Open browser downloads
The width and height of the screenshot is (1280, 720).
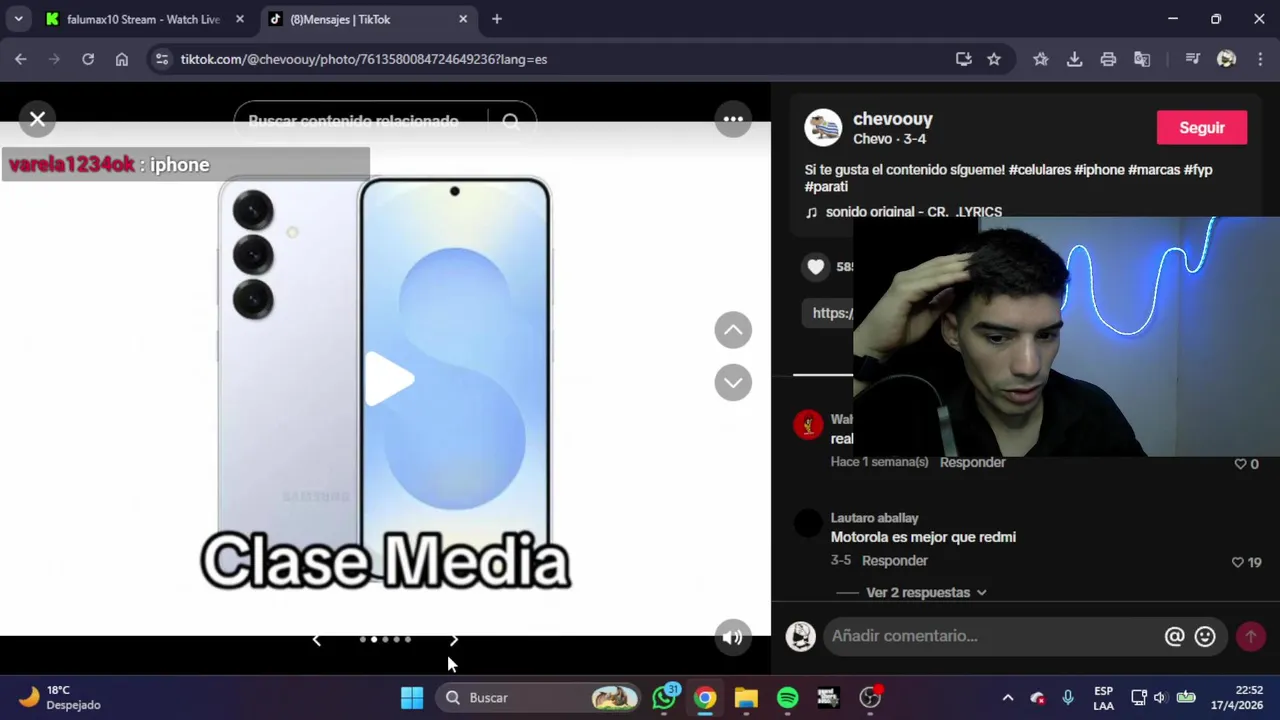(1075, 59)
